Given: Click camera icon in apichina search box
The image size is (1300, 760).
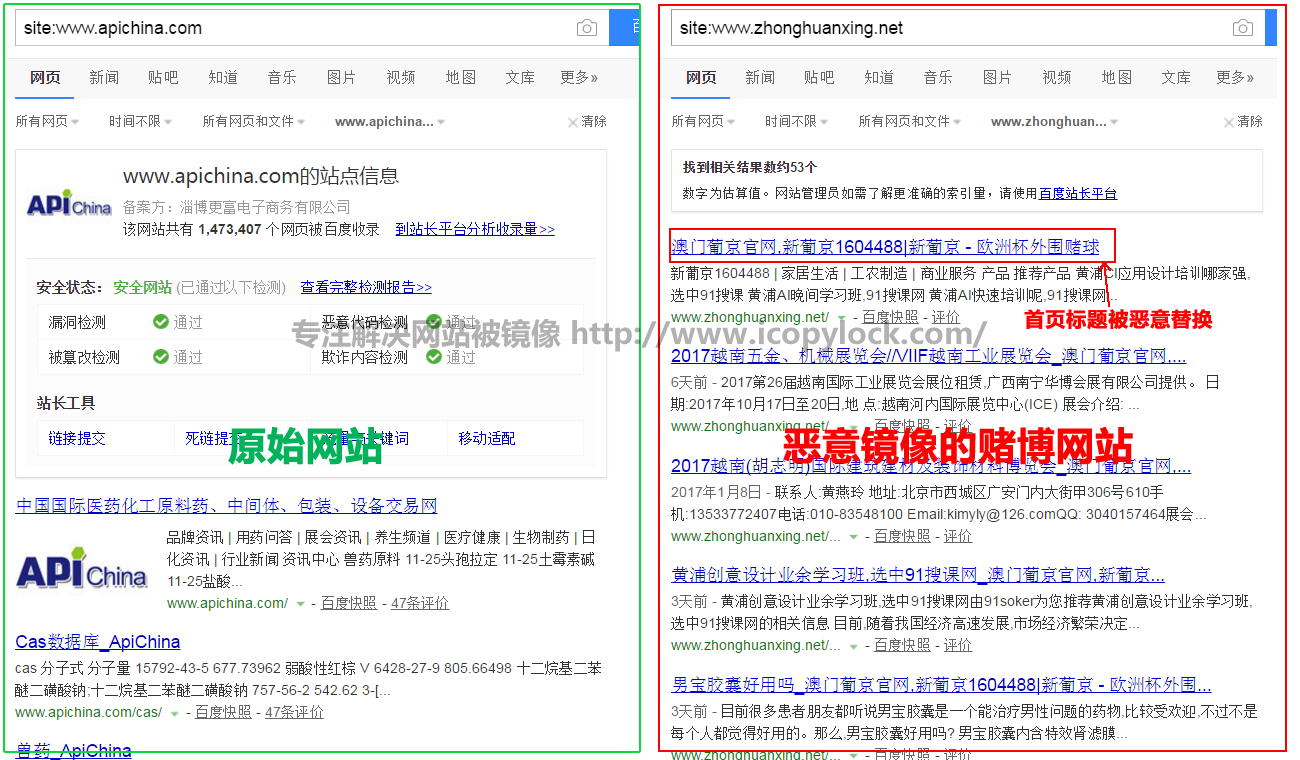Looking at the screenshot, I should tap(587, 28).
